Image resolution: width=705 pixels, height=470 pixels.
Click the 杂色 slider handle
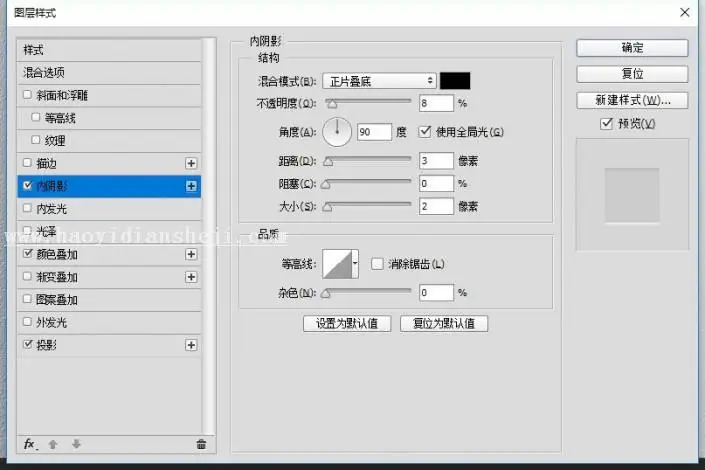pos(326,294)
